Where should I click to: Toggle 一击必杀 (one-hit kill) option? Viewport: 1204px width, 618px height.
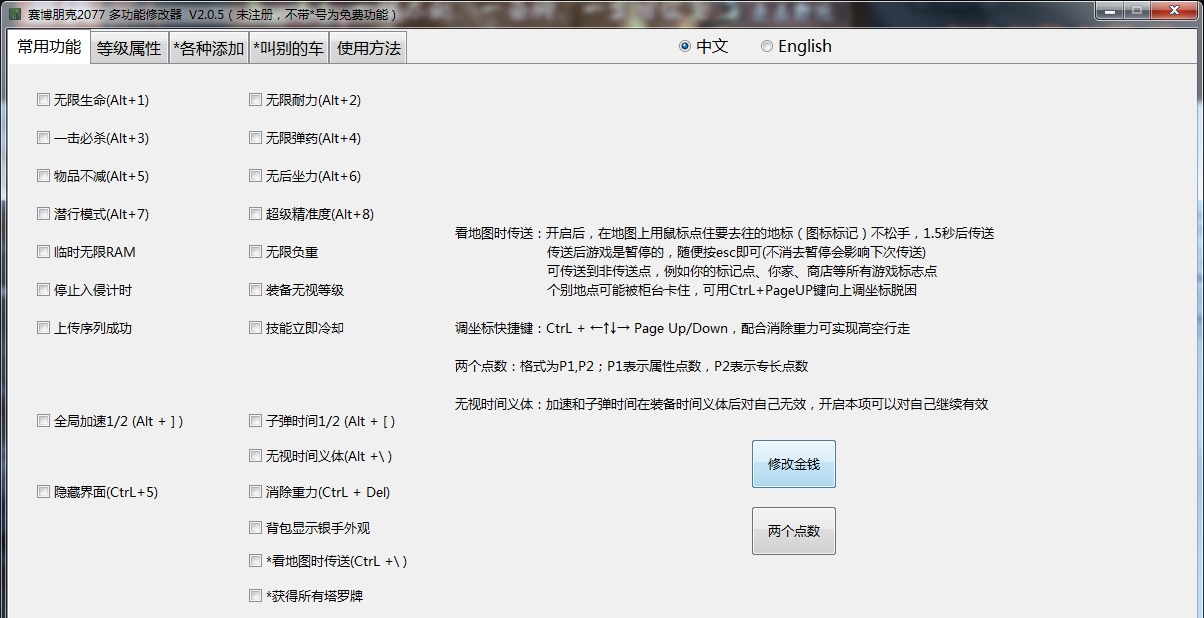[43, 138]
